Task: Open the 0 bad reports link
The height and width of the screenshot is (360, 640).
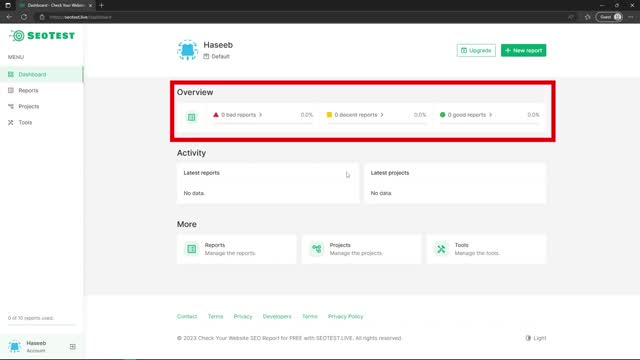Action: tap(238, 115)
